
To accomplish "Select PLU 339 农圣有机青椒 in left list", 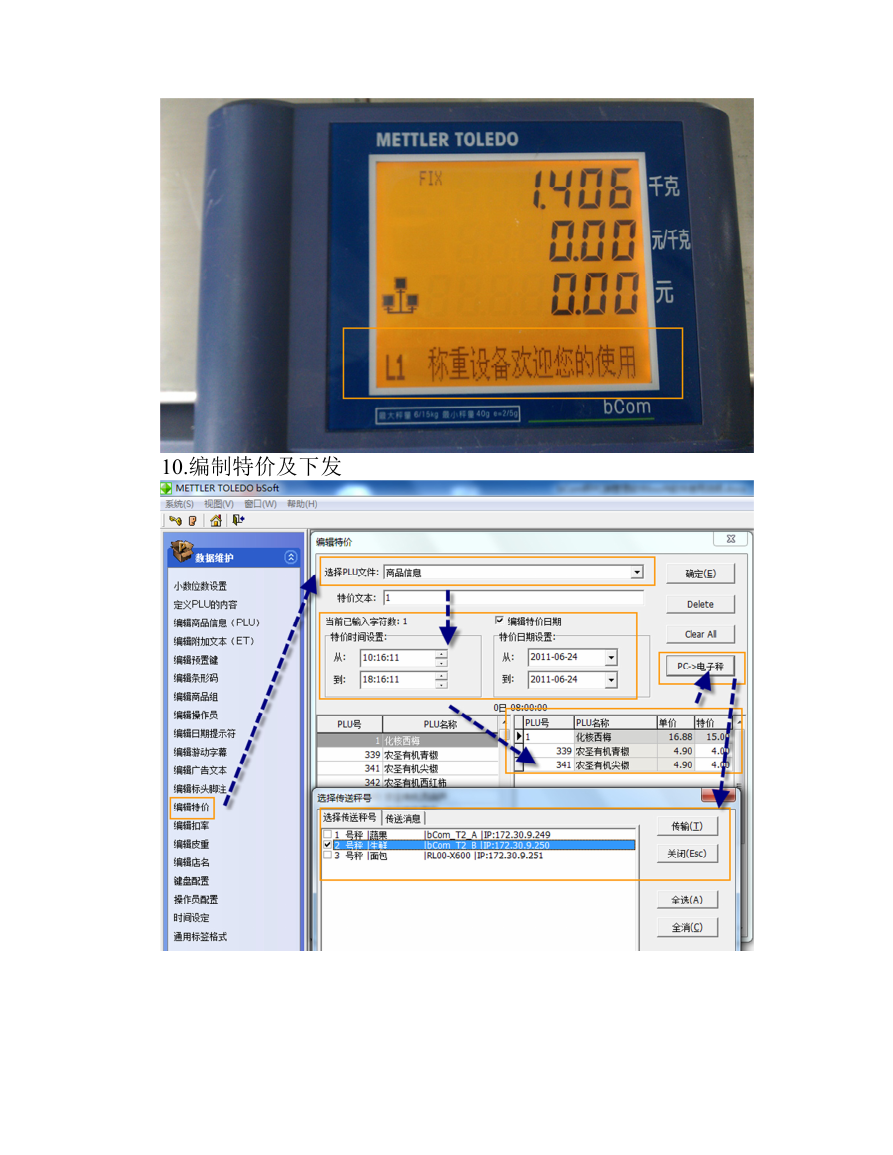I will coord(407,755).
